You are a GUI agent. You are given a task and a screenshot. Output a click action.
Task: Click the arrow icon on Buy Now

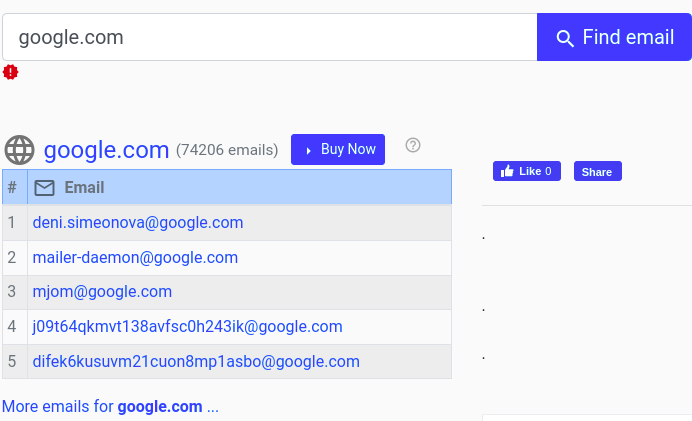pos(308,150)
